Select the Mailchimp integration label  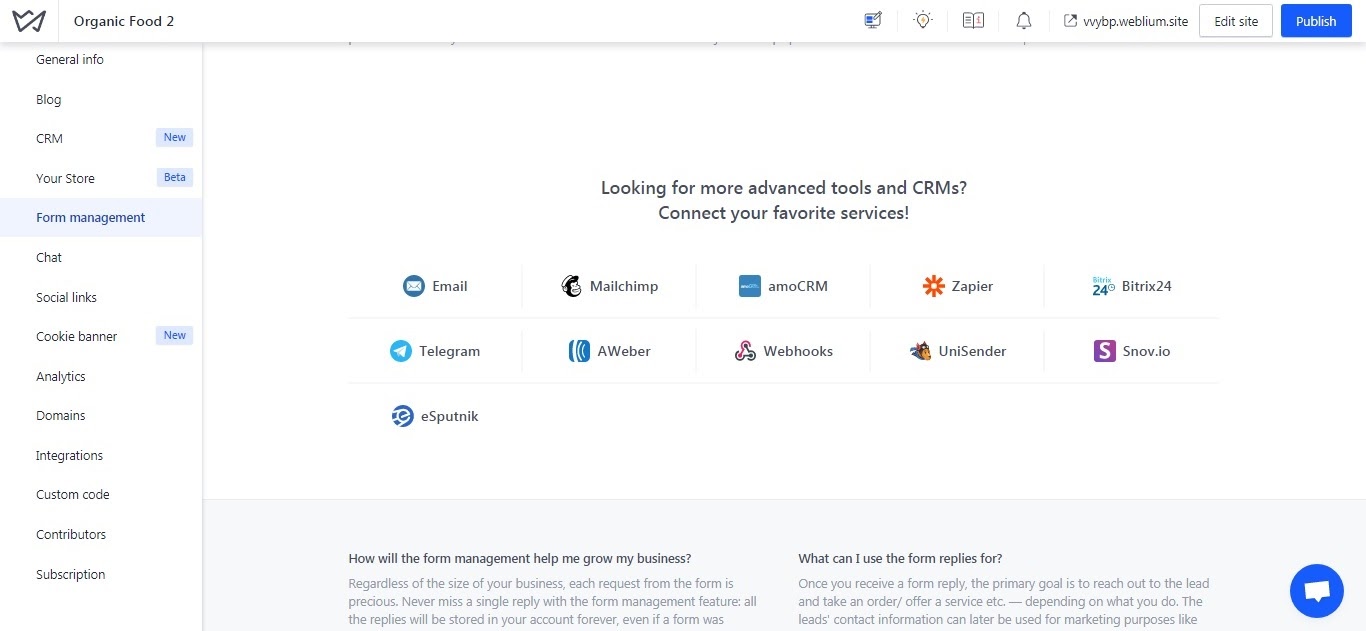click(624, 286)
